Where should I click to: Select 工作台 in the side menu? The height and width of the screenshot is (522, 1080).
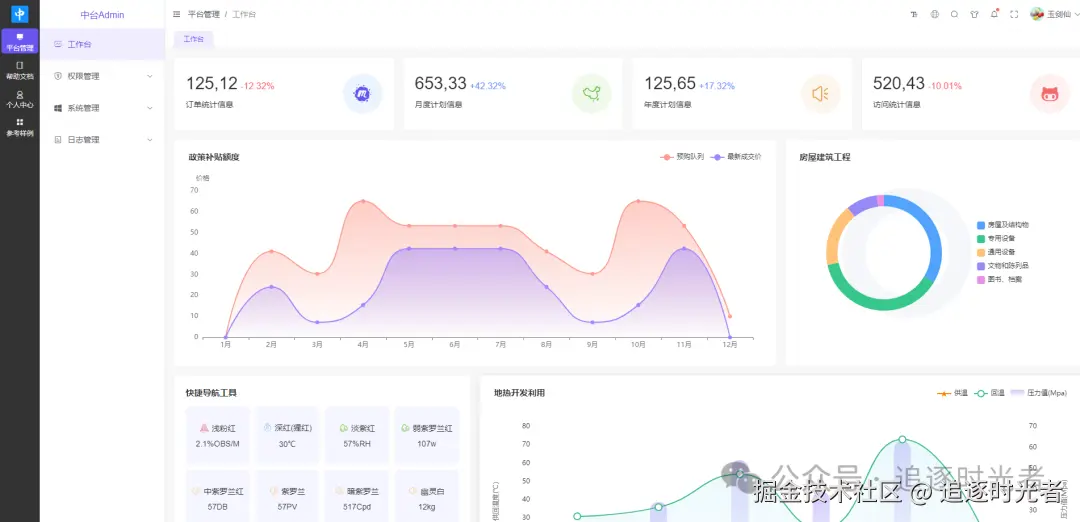click(x=103, y=44)
